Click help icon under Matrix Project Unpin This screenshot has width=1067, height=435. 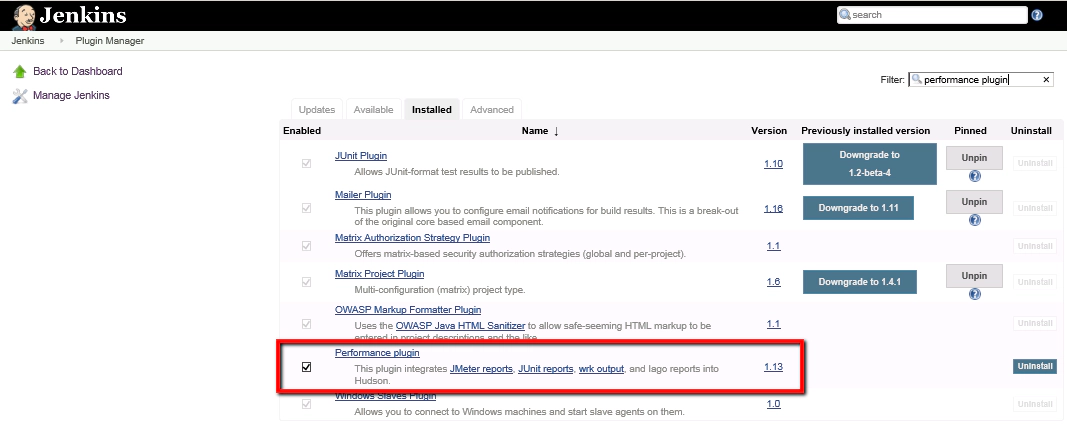pos(975,295)
